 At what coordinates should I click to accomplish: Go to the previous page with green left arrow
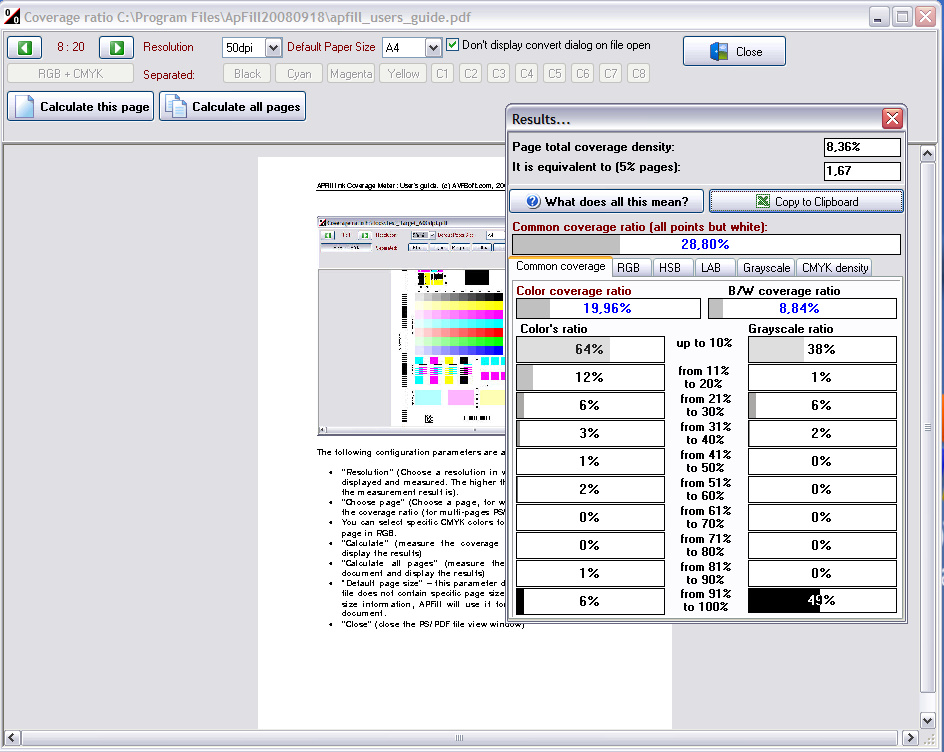click(25, 48)
